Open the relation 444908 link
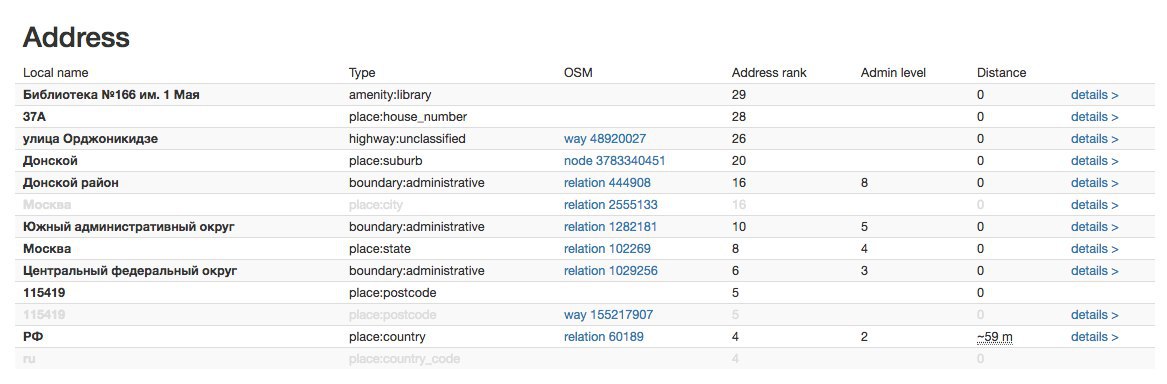The image size is (1167, 384). [x=607, y=182]
